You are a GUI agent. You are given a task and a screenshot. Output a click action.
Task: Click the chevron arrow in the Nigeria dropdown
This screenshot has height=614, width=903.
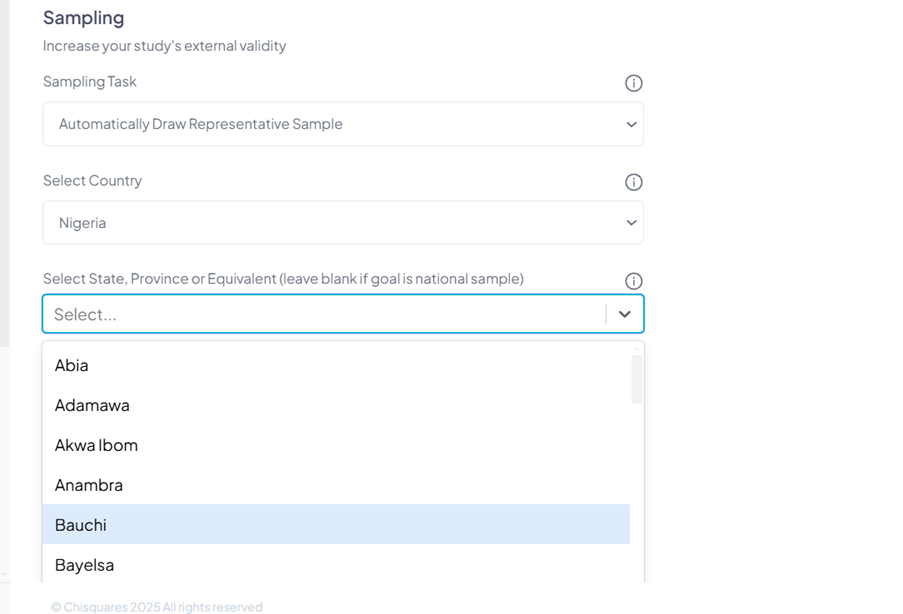(x=631, y=223)
